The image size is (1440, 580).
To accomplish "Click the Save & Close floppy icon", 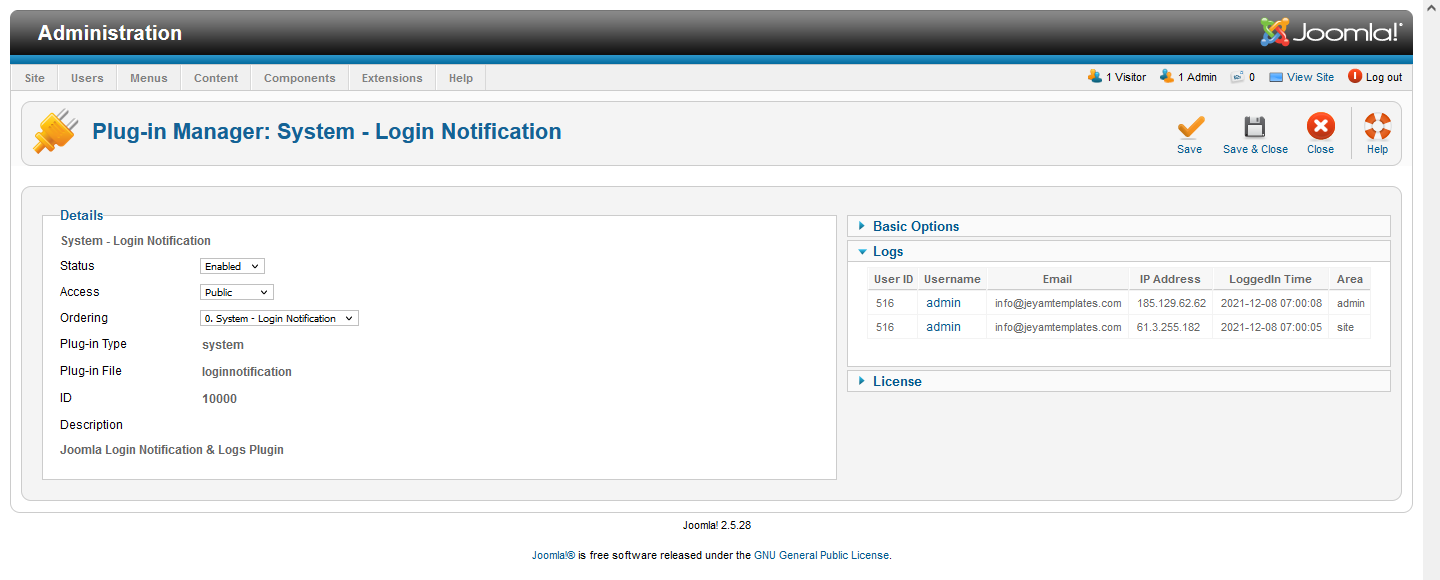I will (x=1254, y=127).
